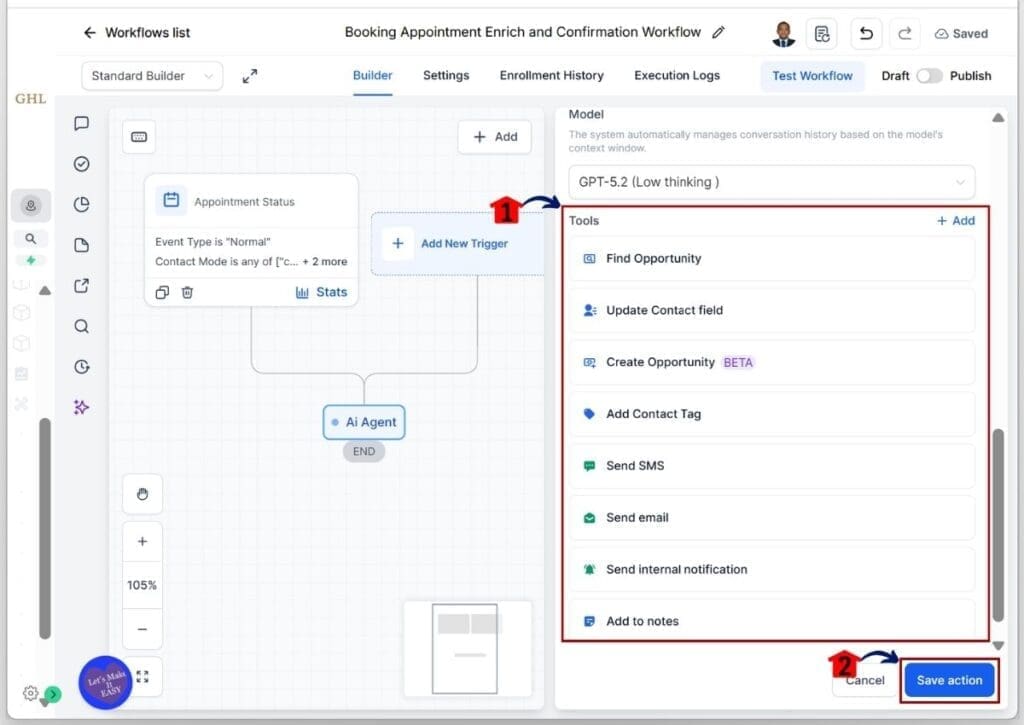This screenshot has width=1024, height=725.
Task: Open the checkmark circle sidebar icon
Action: (x=82, y=164)
